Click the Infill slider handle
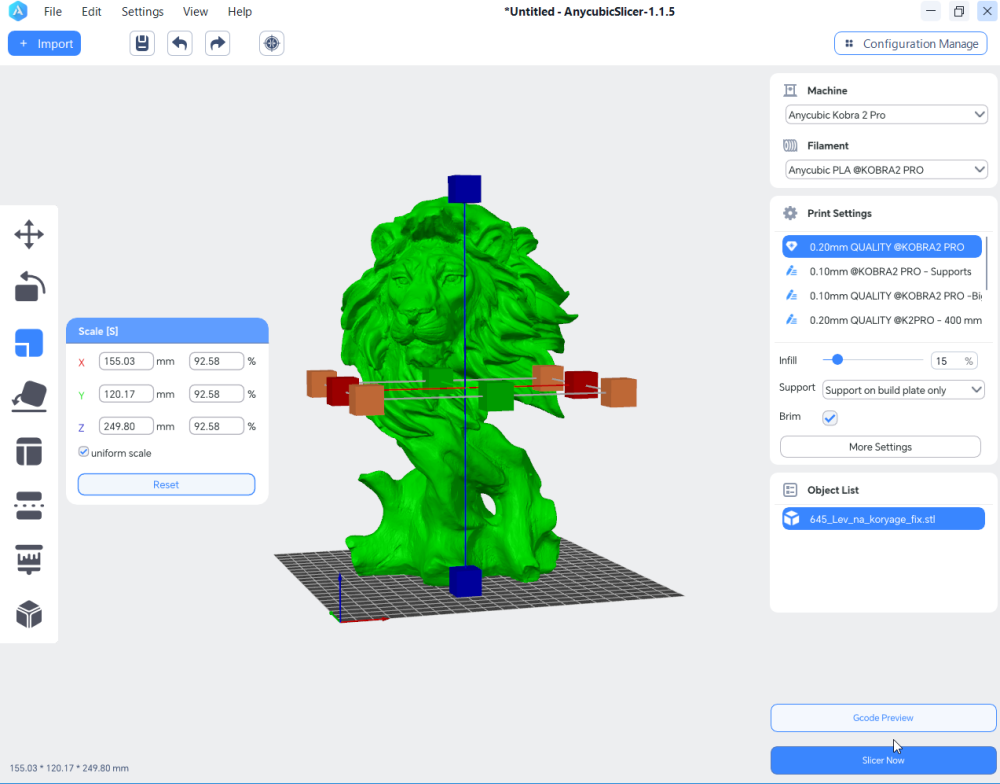The image size is (1000, 784). tap(837, 360)
